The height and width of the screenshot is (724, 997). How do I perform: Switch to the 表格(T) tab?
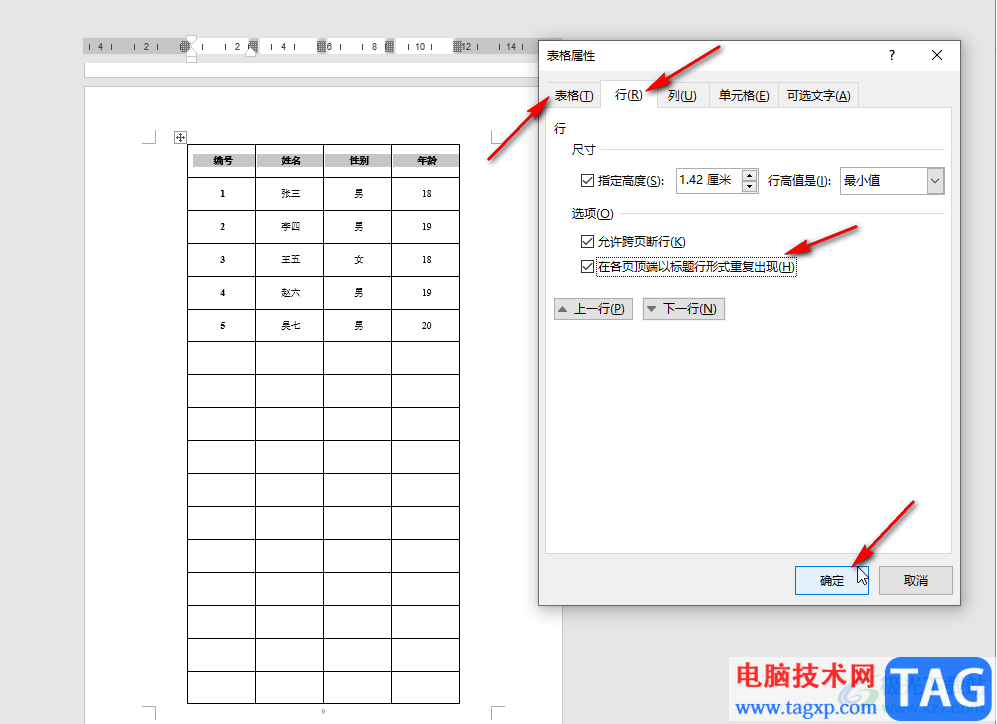[x=574, y=95]
